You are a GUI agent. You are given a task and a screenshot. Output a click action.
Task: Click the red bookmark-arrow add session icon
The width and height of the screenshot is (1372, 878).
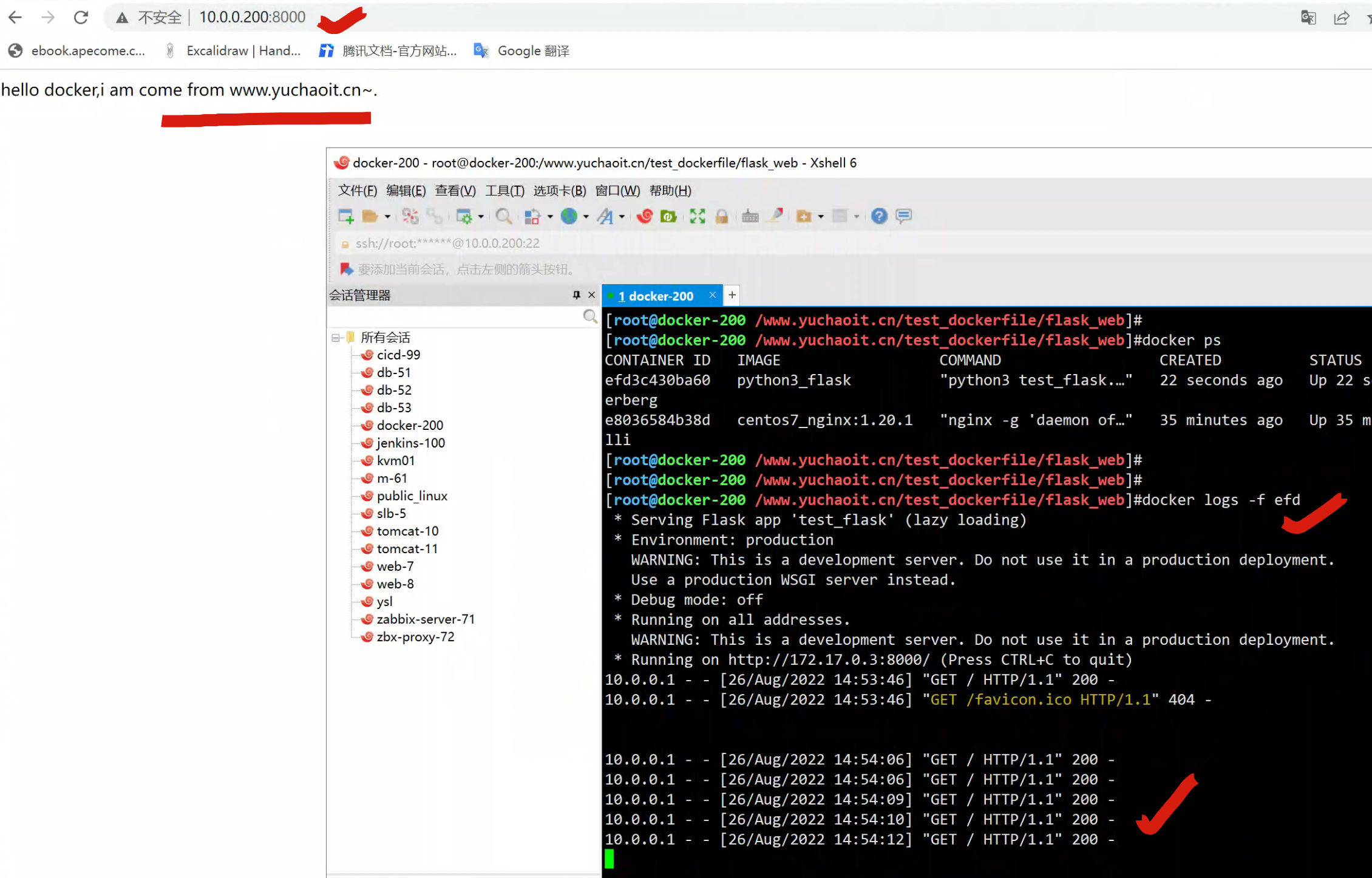tap(346, 269)
